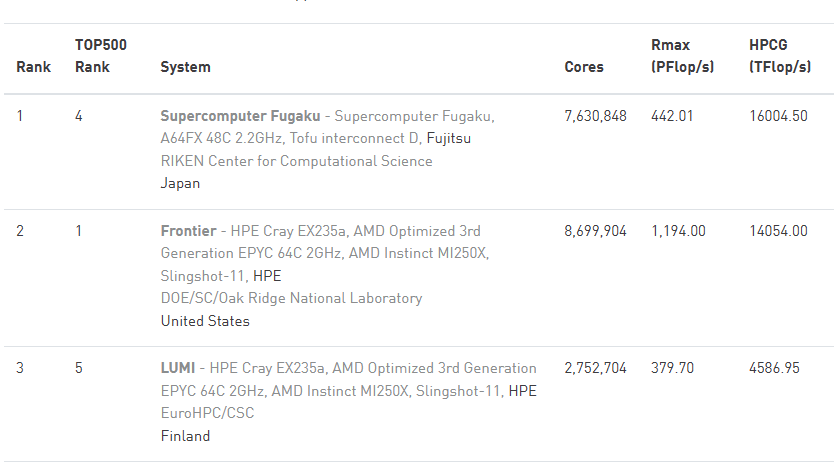Screen dimensions: 836x463
Task: Open RIKEN Center for Computational Science
Action: pos(296,161)
